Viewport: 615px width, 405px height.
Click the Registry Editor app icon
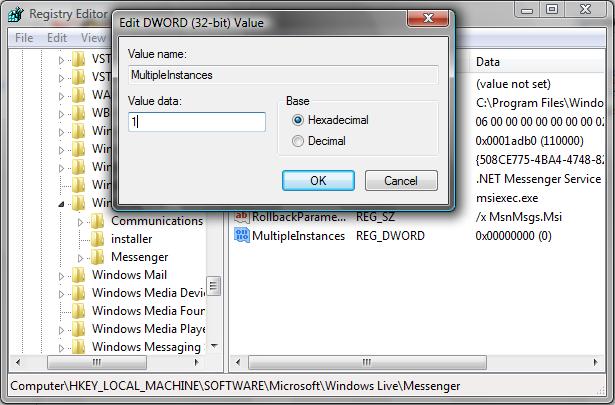16,15
